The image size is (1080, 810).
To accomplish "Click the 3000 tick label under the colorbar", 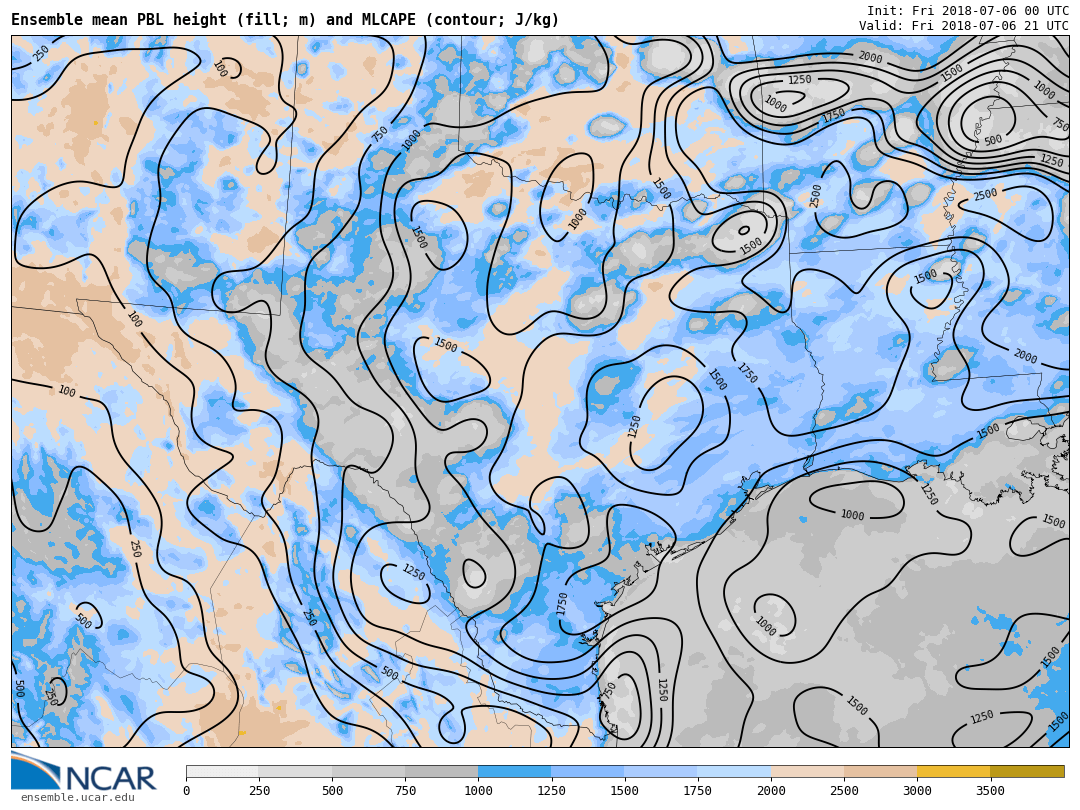I will click(917, 791).
